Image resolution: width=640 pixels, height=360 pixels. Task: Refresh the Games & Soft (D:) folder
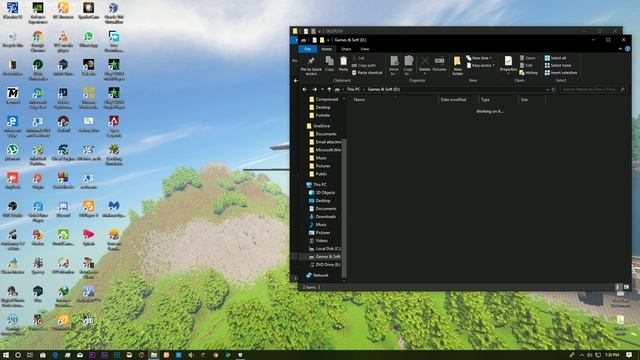coord(553,89)
